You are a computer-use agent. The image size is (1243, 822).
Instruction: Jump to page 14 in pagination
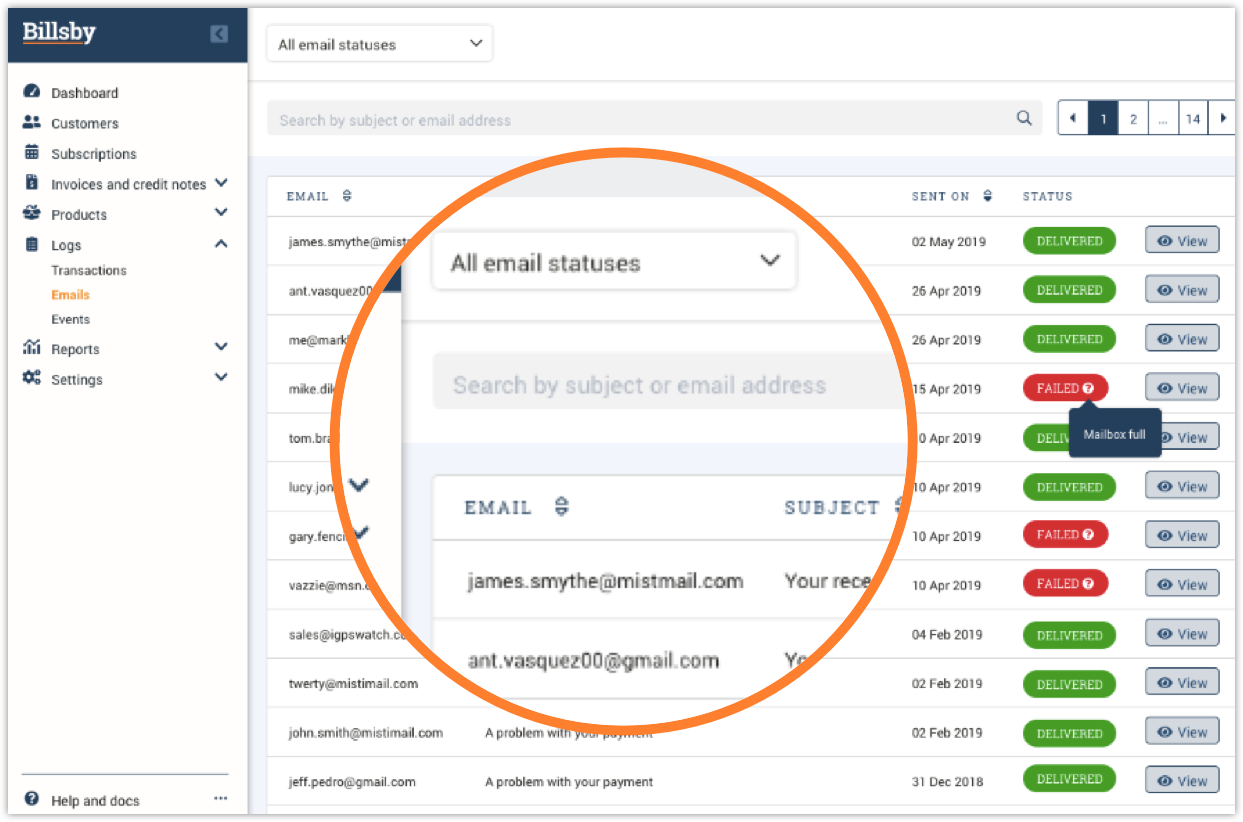tap(1193, 118)
